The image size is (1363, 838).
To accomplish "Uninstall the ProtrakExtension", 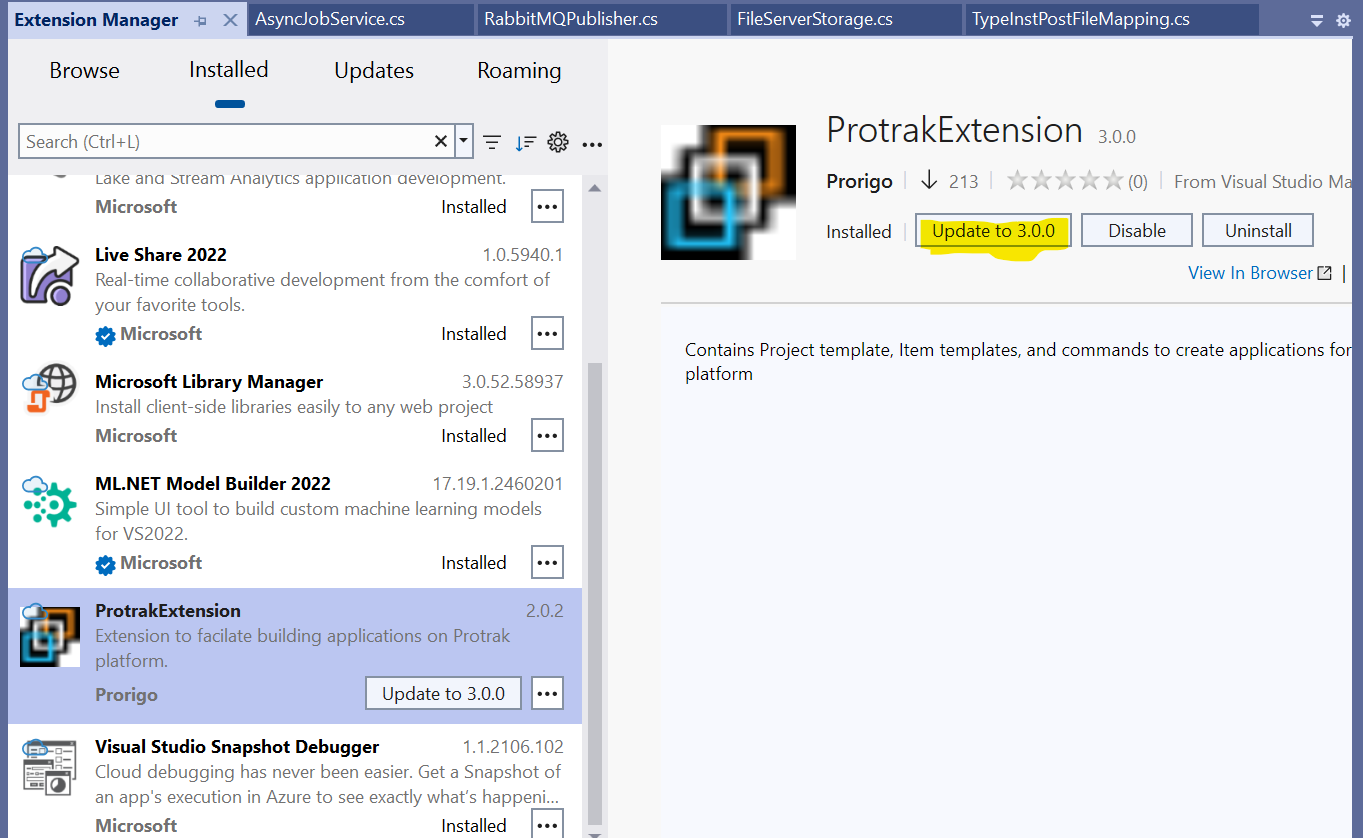I will (x=1258, y=230).
